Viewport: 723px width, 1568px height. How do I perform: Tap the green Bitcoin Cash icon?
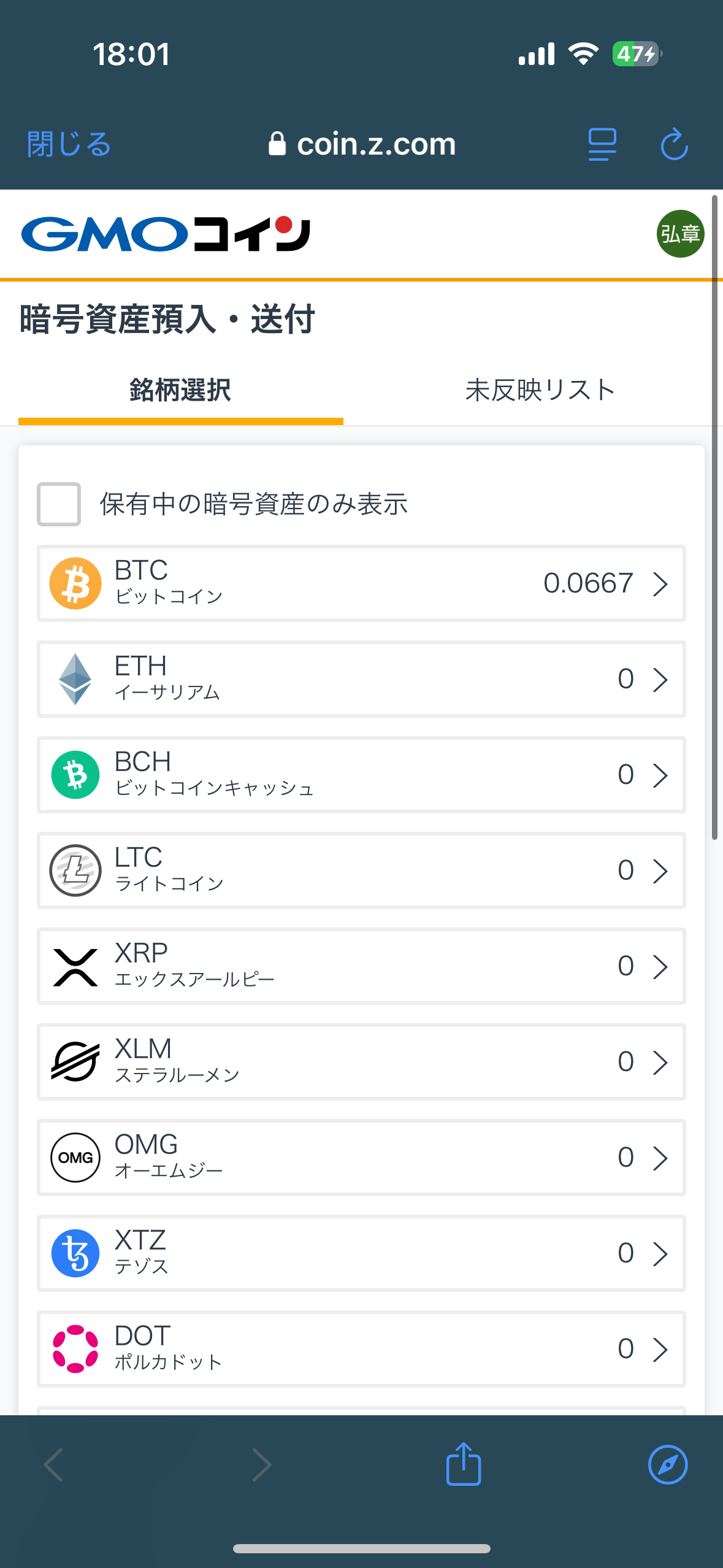(75, 775)
